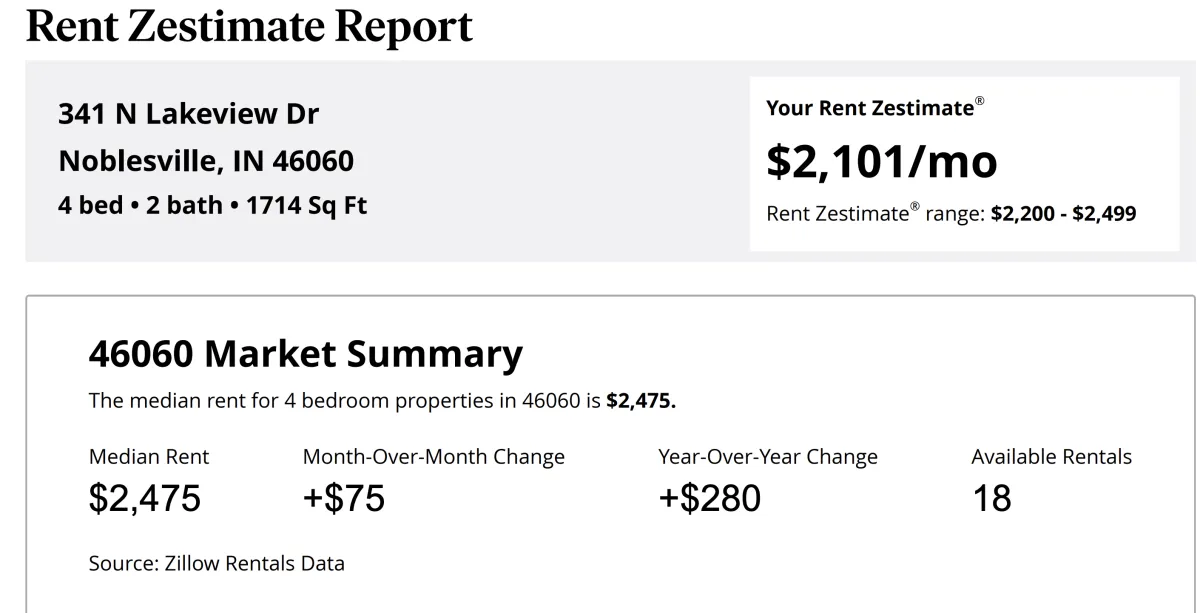
Task: Click the $2,200 - $2,499 range figures
Action: click(x=1063, y=214)
